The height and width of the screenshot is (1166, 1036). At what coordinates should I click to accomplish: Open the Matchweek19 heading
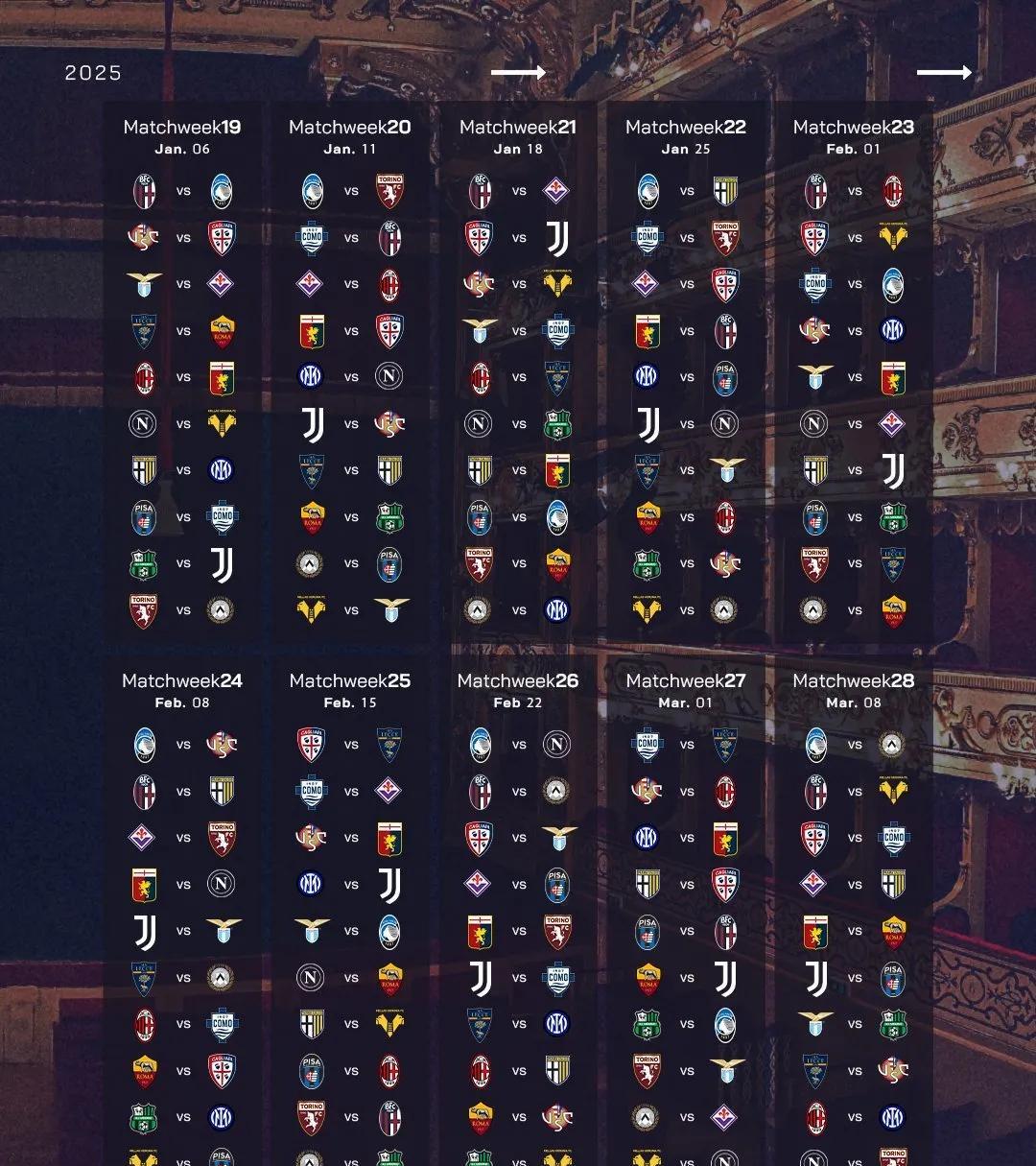tap(182, 127)
